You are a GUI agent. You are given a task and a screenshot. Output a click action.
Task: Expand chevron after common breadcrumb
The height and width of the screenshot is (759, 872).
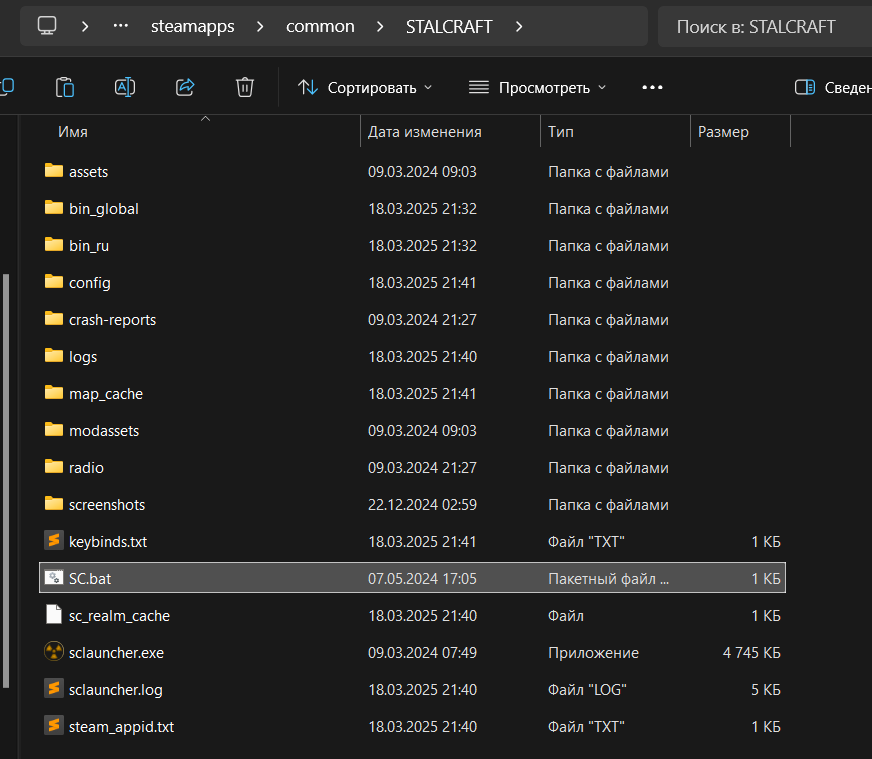pos(380,26)
